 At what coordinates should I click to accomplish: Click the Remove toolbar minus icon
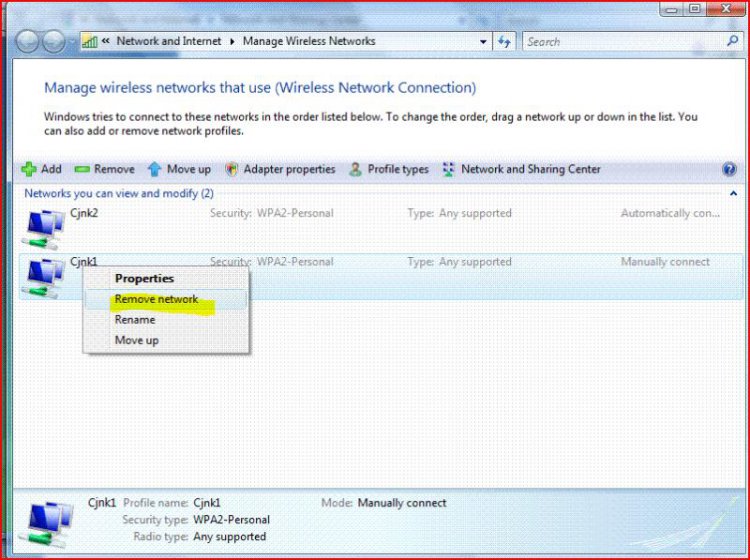click(x=82, y=169)
